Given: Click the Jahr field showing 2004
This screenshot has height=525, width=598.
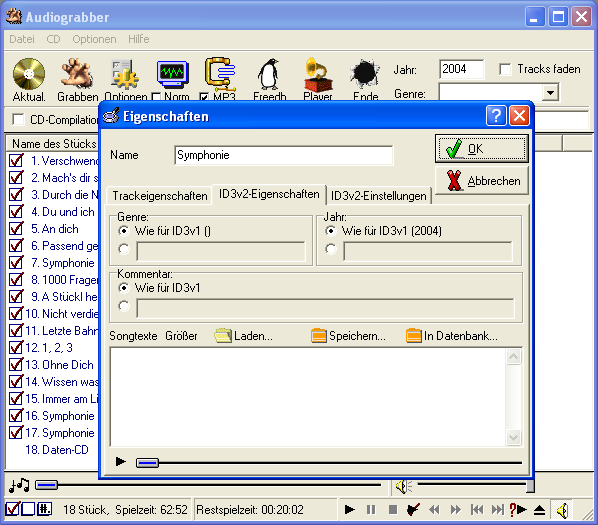Looking at the screenshot, I should point(461,69).
